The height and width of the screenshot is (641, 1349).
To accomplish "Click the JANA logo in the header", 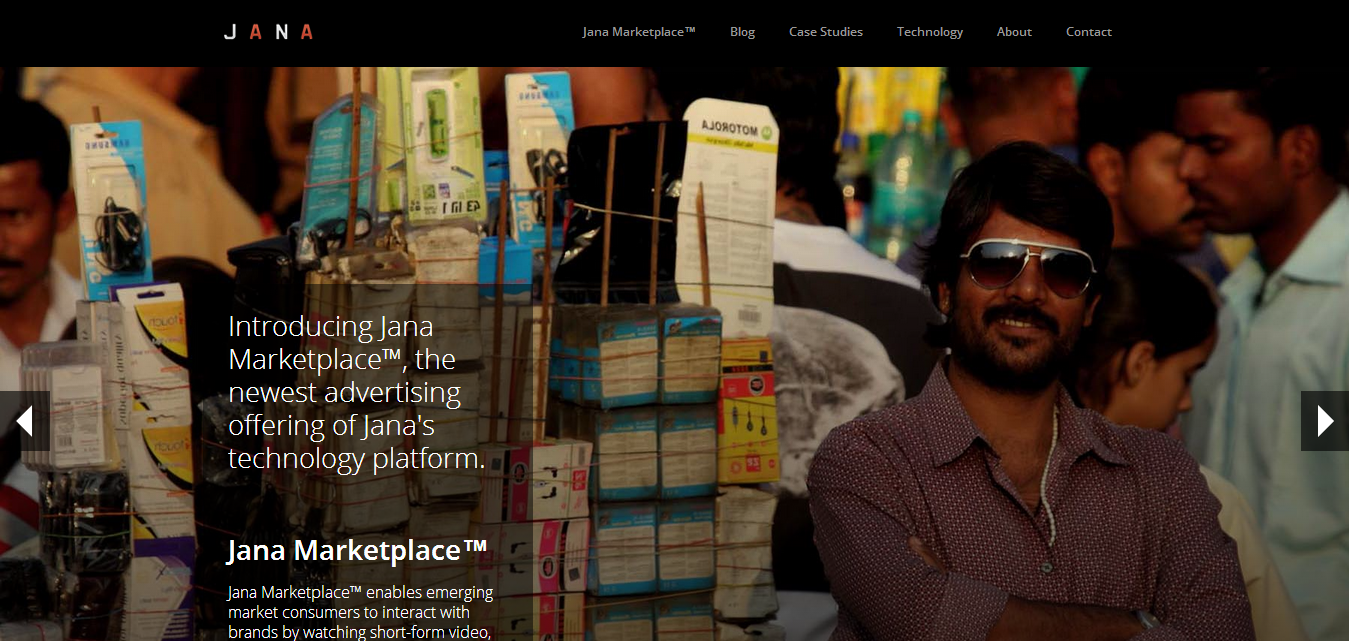I will (x=268, y=32).
